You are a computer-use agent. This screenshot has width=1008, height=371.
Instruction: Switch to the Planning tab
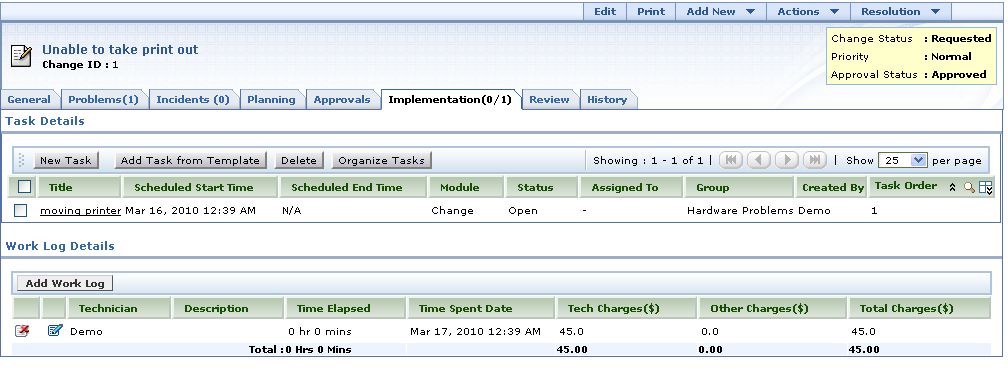[x=271, y=100]
